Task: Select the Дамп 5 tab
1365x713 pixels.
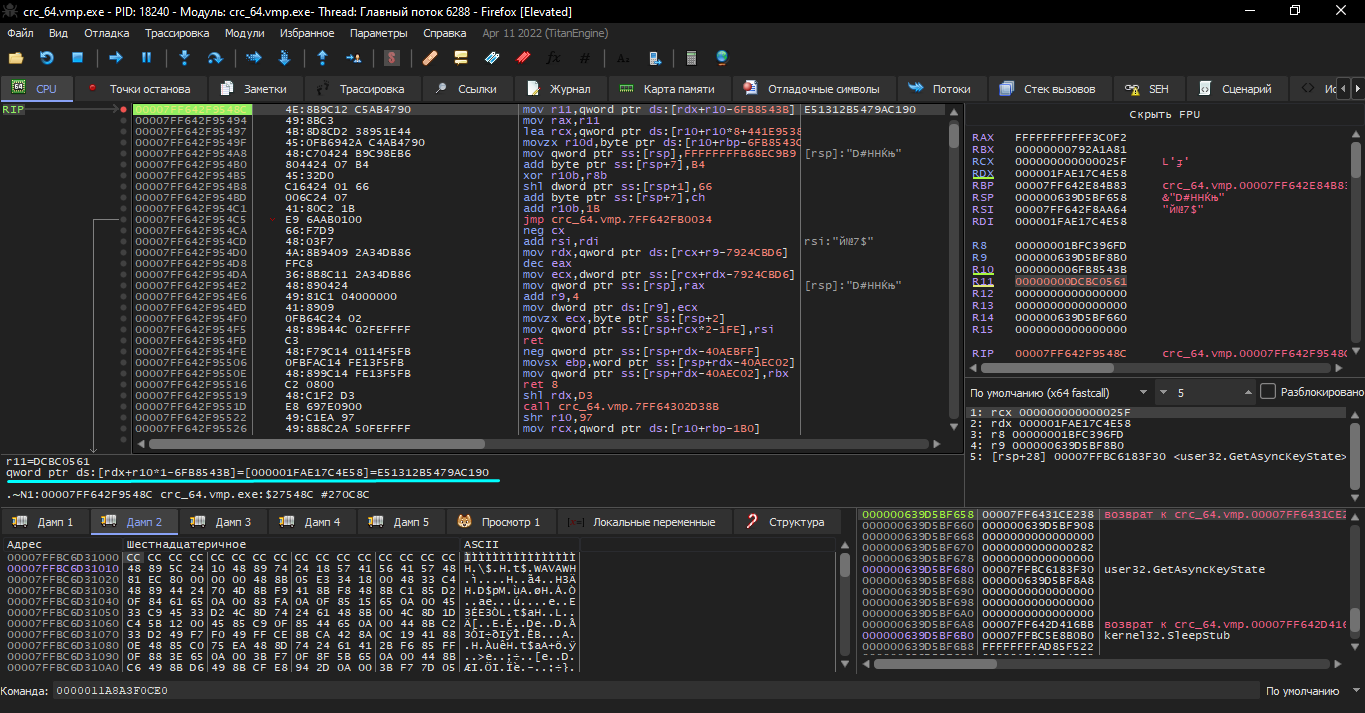Action: coord(400,522)
